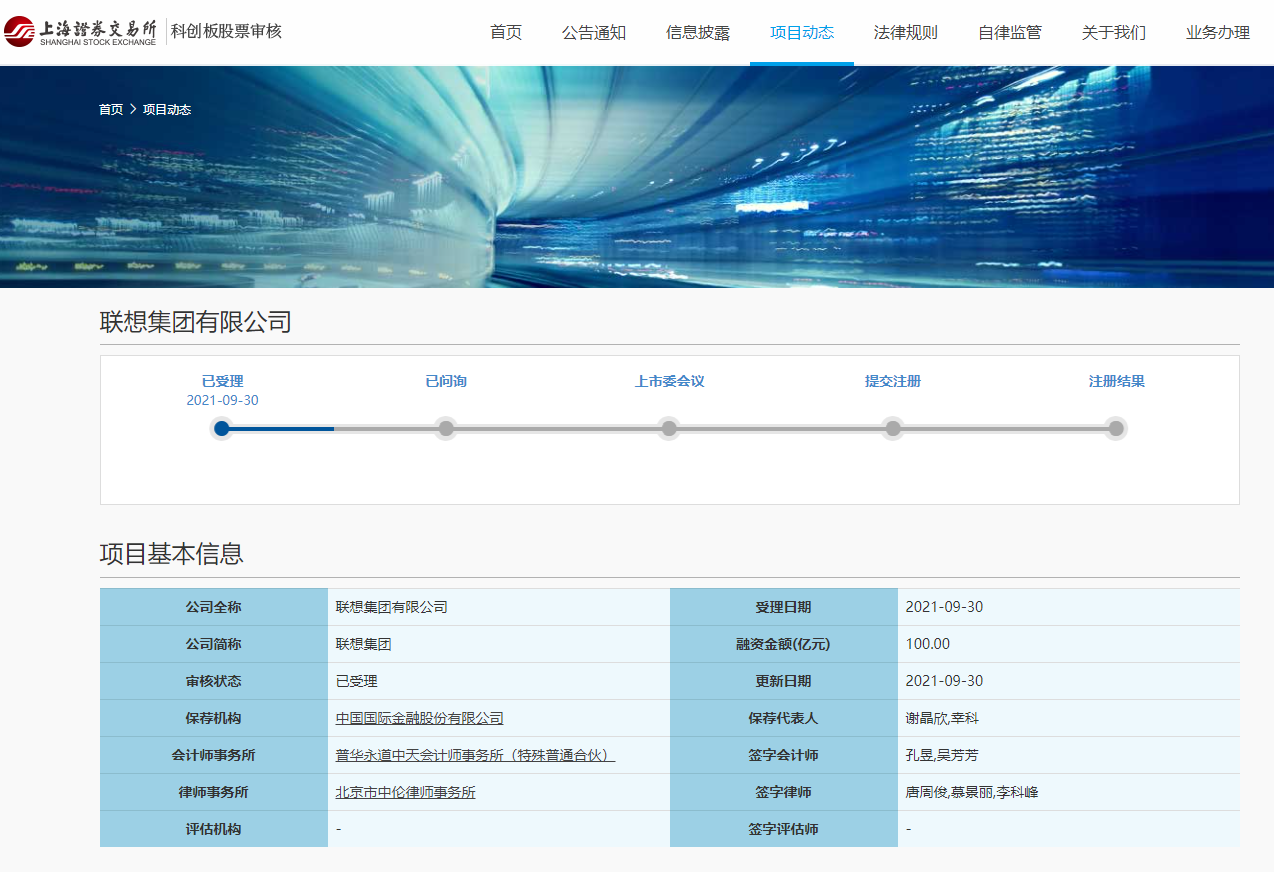
Task: Open the 中国国际金融股份有限公司 sponsor link
Action: (x=420, y=718)
